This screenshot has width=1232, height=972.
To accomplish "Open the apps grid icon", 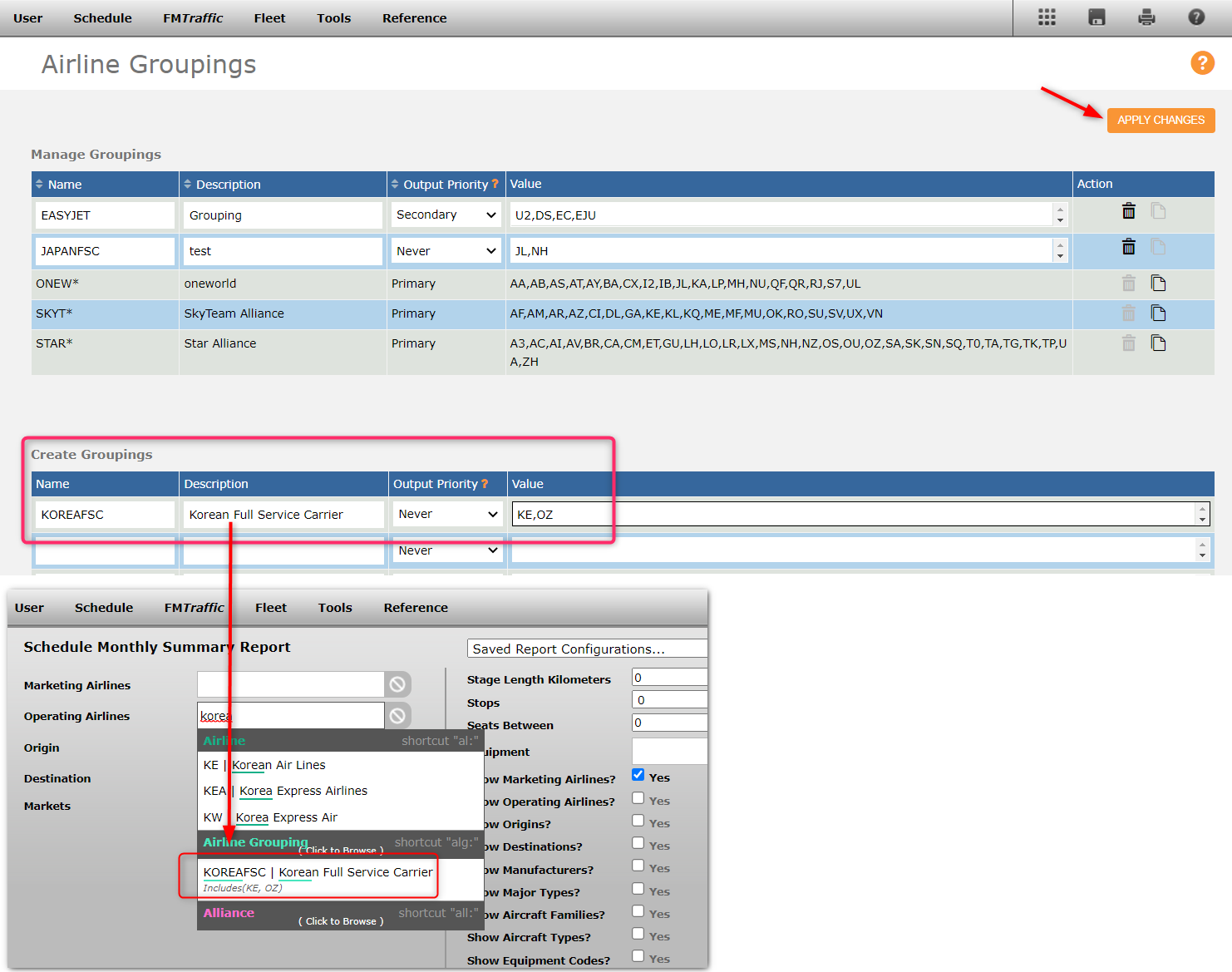I will (1047, 17).
